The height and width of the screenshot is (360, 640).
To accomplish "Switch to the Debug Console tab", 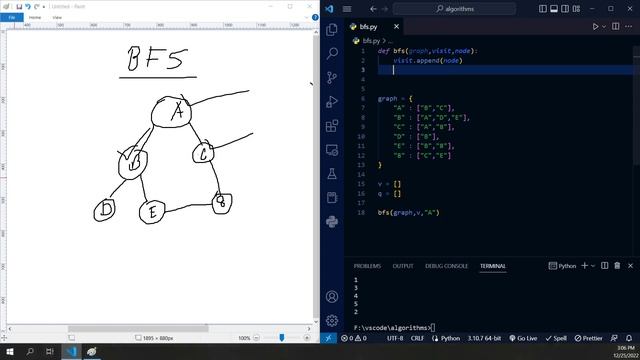I will coord(446,266).
